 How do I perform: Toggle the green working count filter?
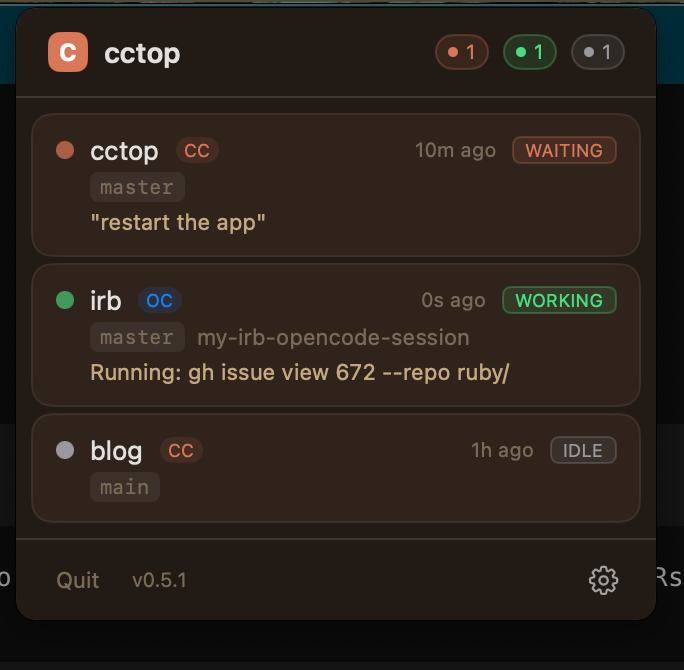pos(529,53)
